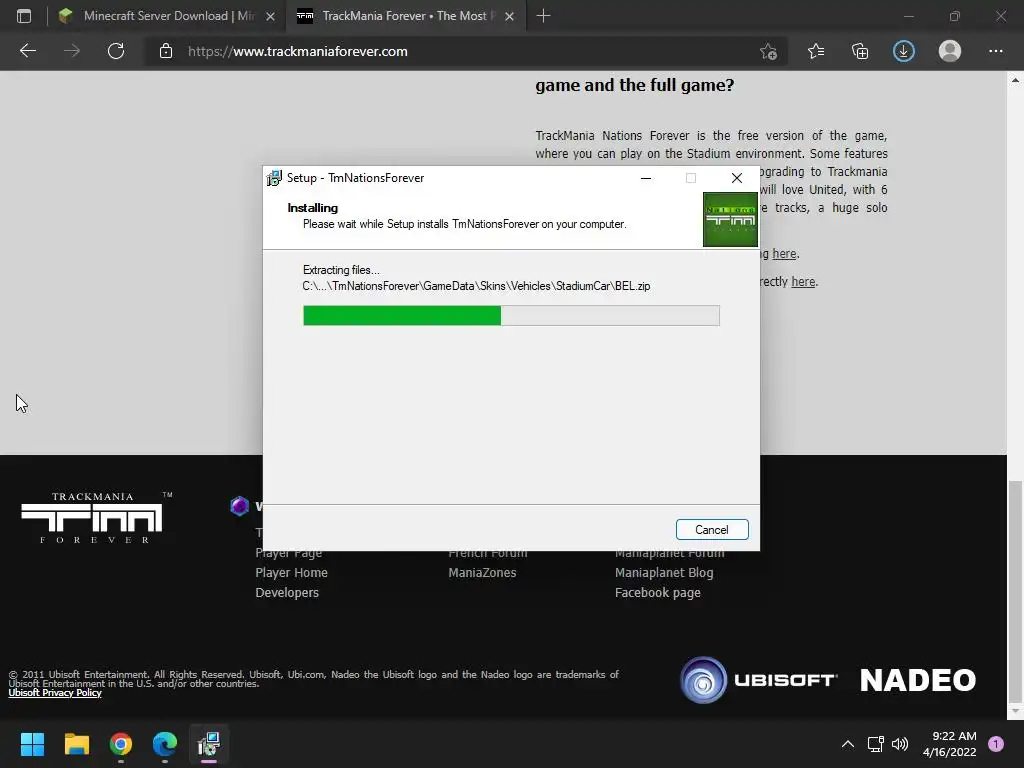
Task: Click the first 'here' link on webpage
Action: (x=784, y=253)
